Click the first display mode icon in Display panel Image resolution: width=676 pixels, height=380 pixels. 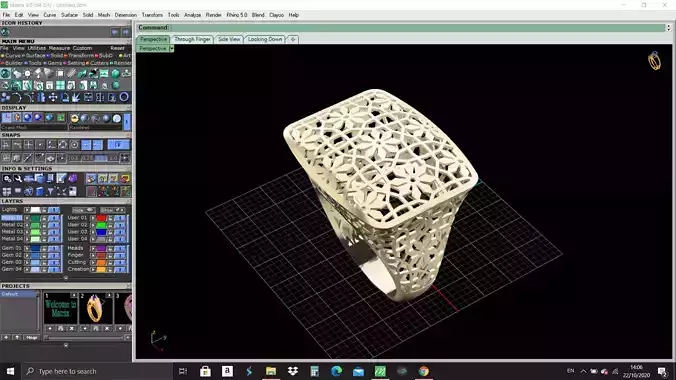pos(6,118)
